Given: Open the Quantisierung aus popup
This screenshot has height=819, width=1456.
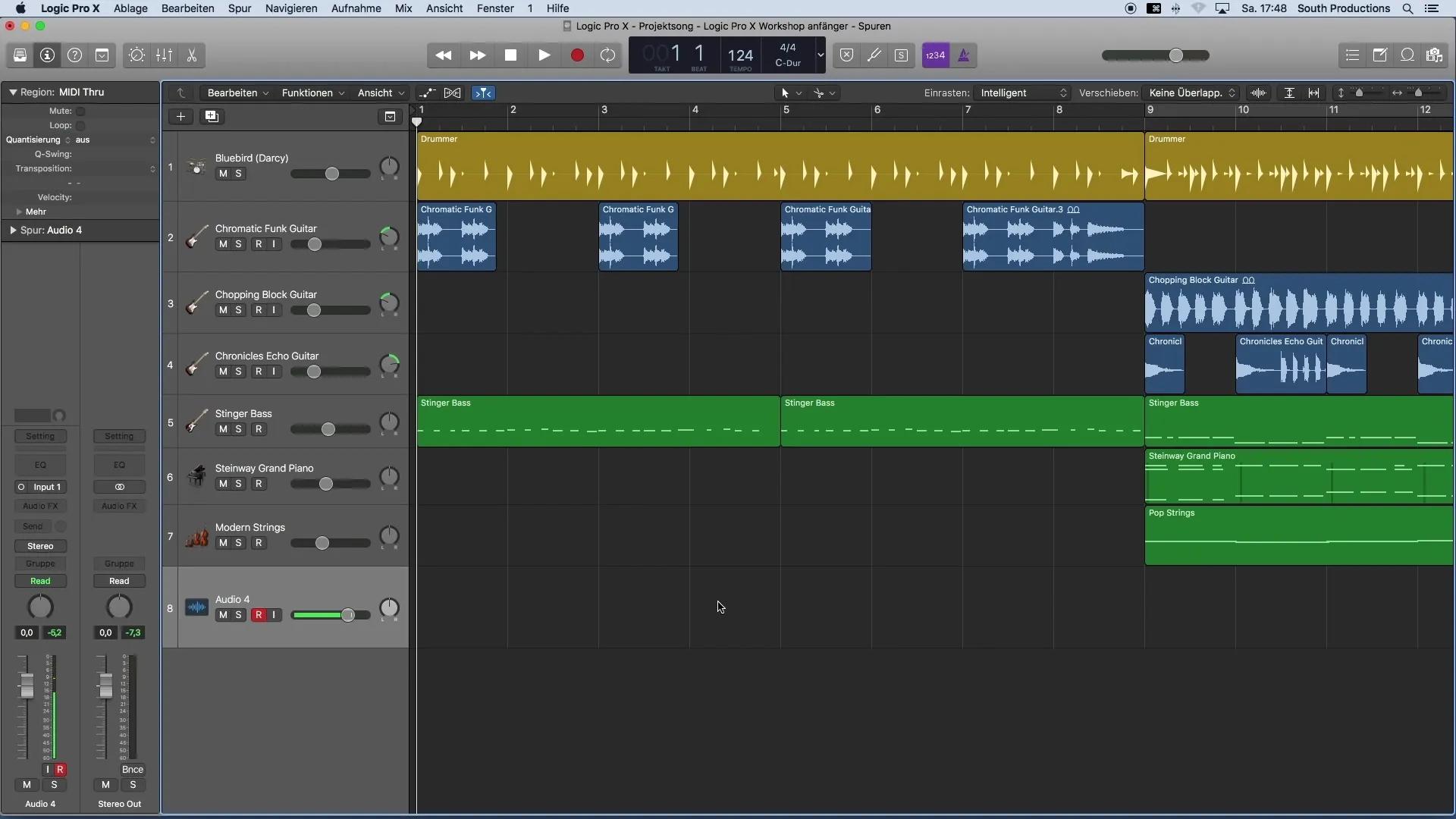Looking at the screenshot, I should point(115,140).
